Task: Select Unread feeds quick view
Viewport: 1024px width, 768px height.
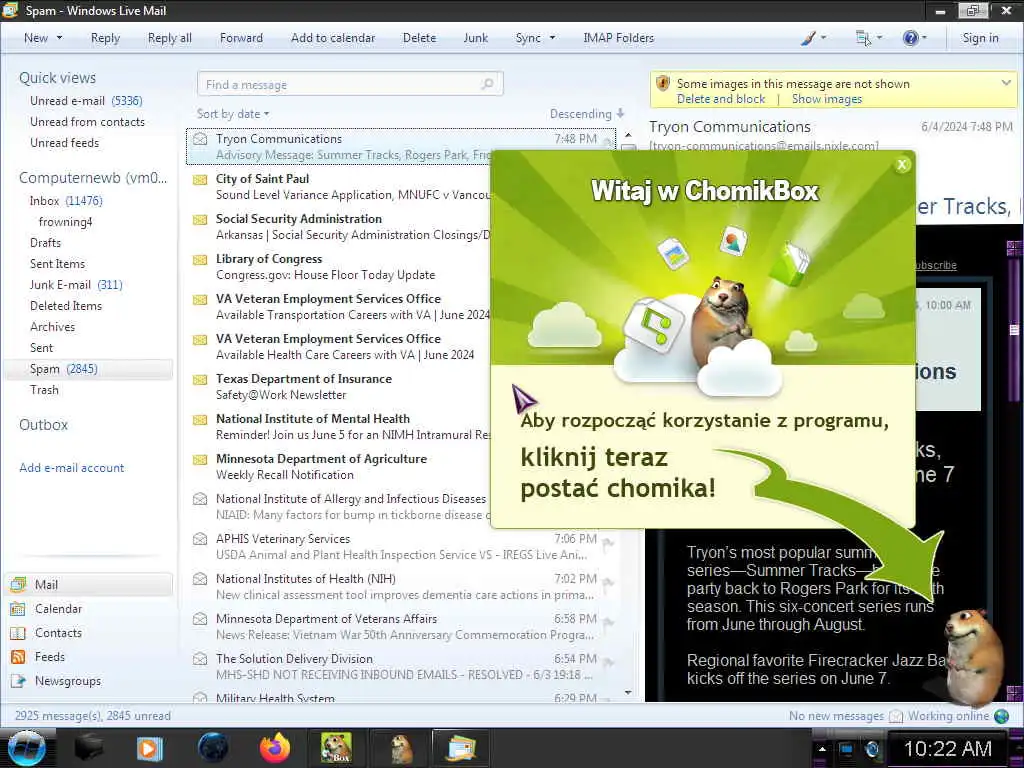Action: 64,142
